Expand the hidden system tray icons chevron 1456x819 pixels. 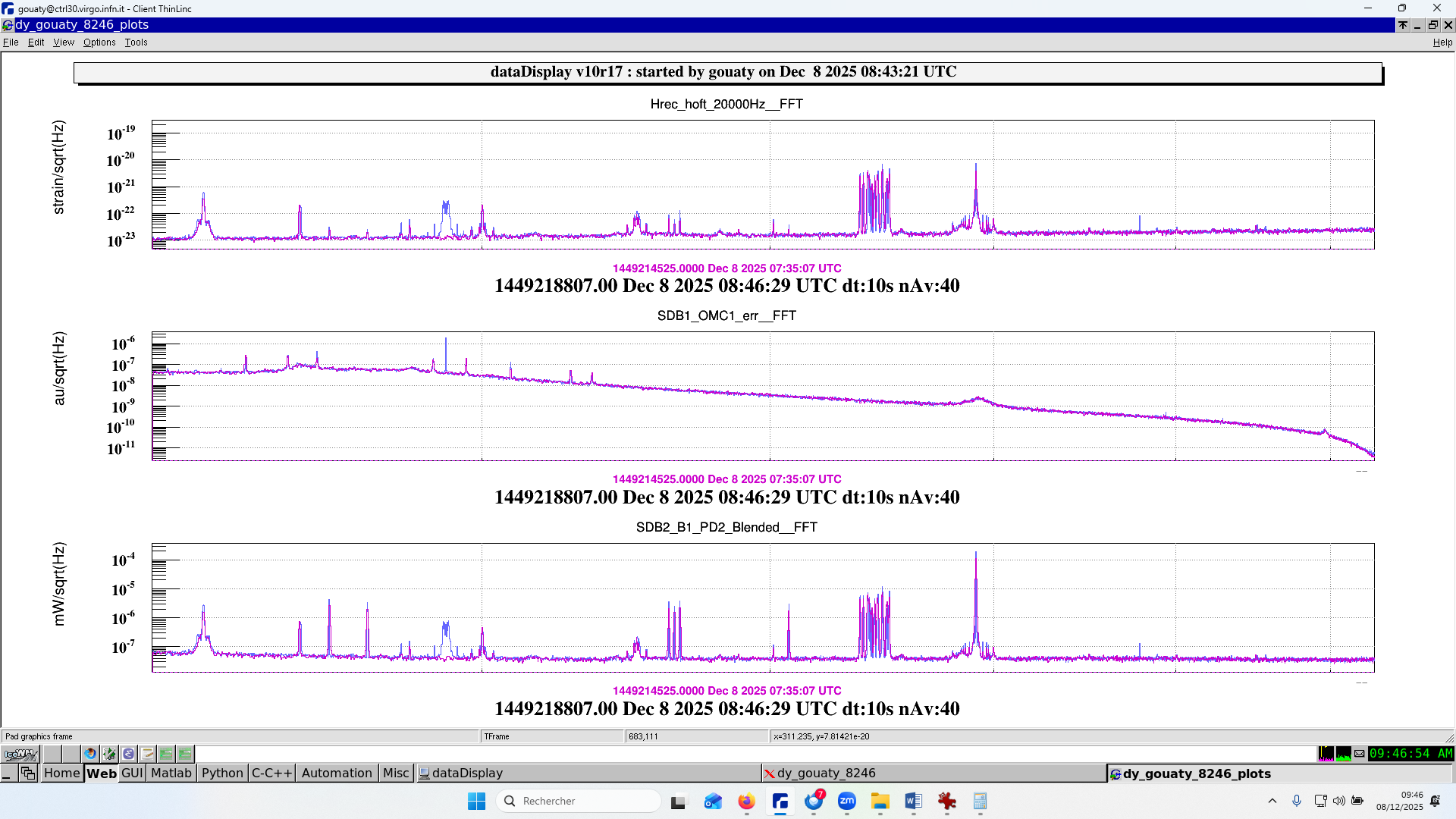1272,801
